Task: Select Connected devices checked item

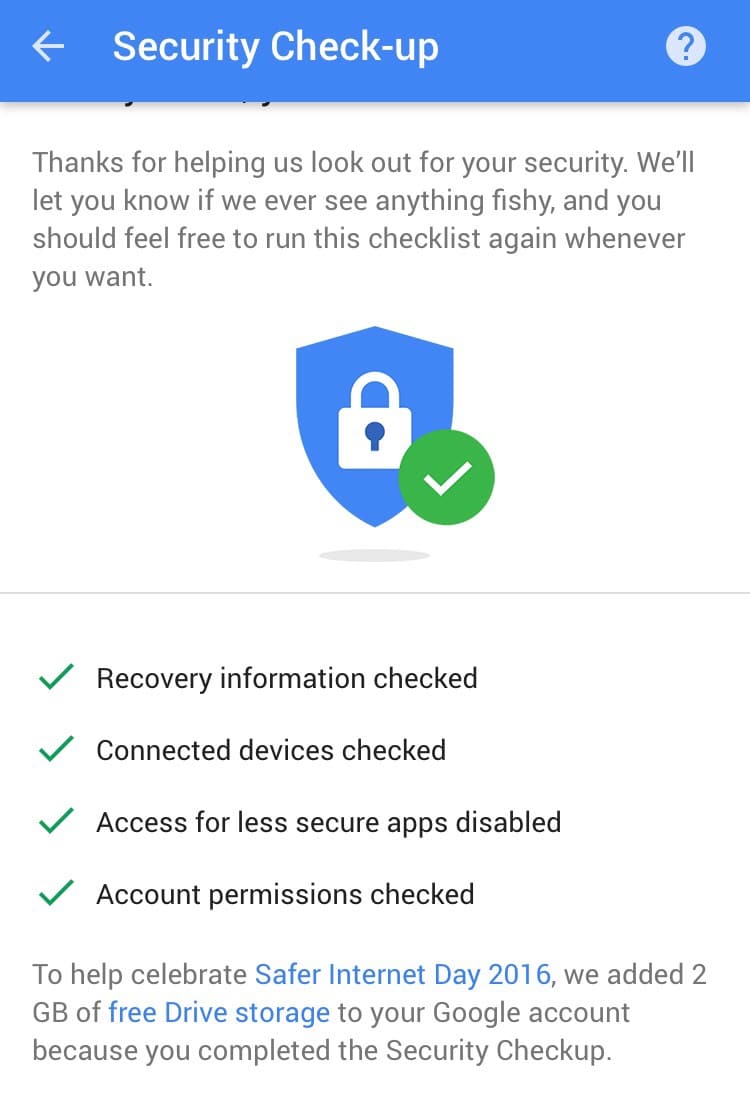Action: 271,750
